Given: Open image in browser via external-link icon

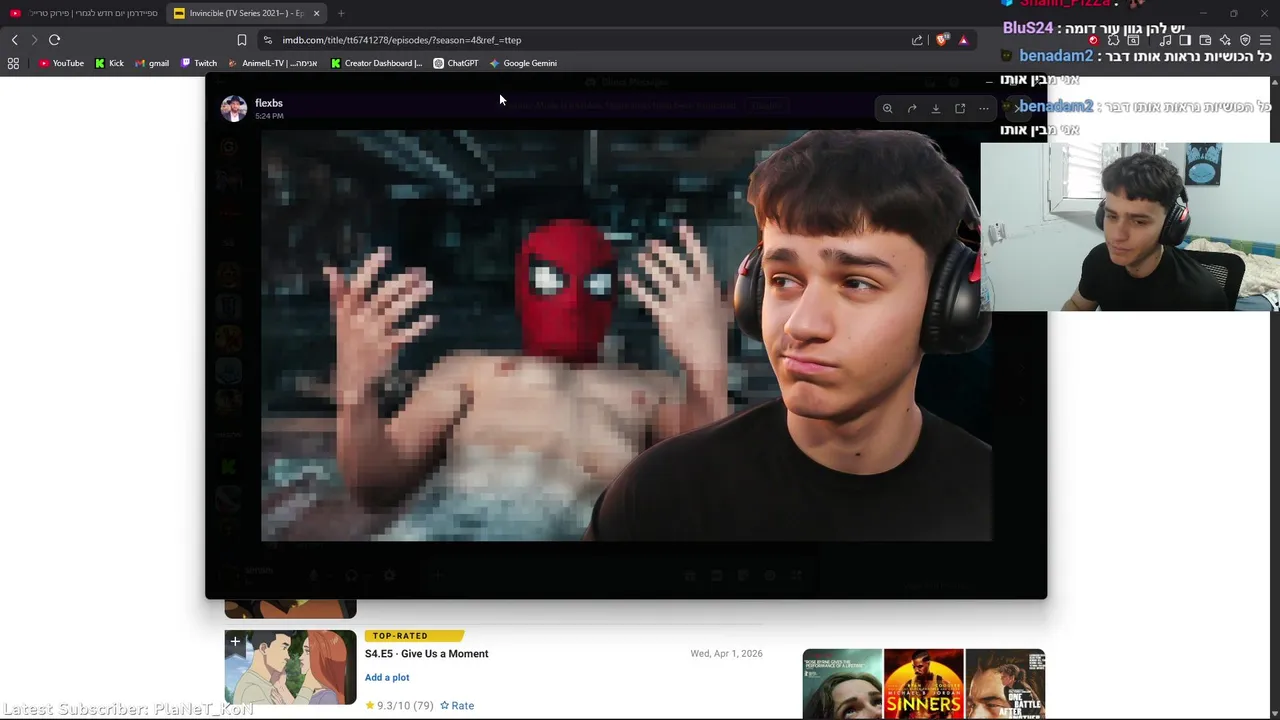Looking at the screenshot, I should 960,108.
